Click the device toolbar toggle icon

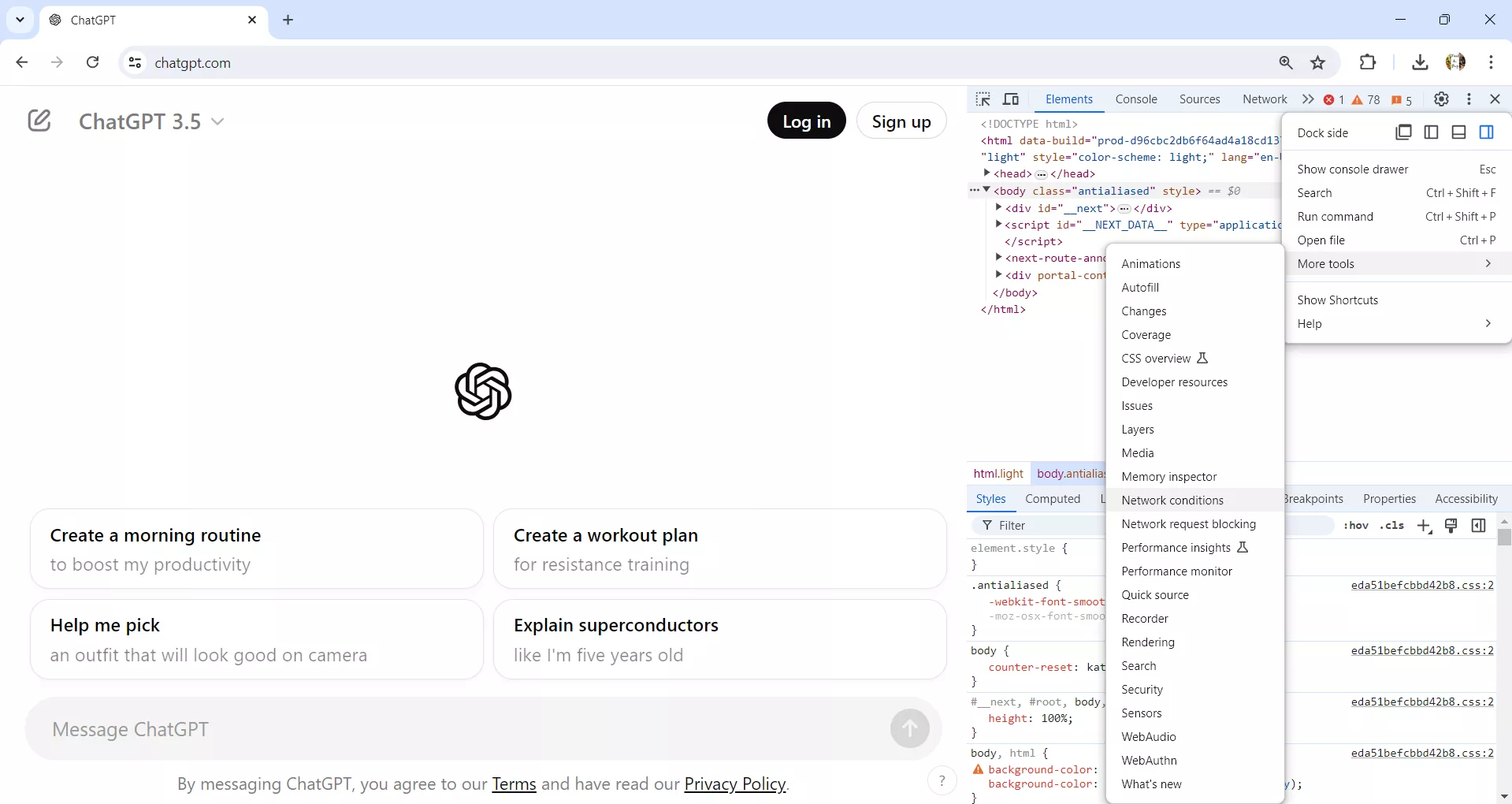click(x=1011, y=99)
